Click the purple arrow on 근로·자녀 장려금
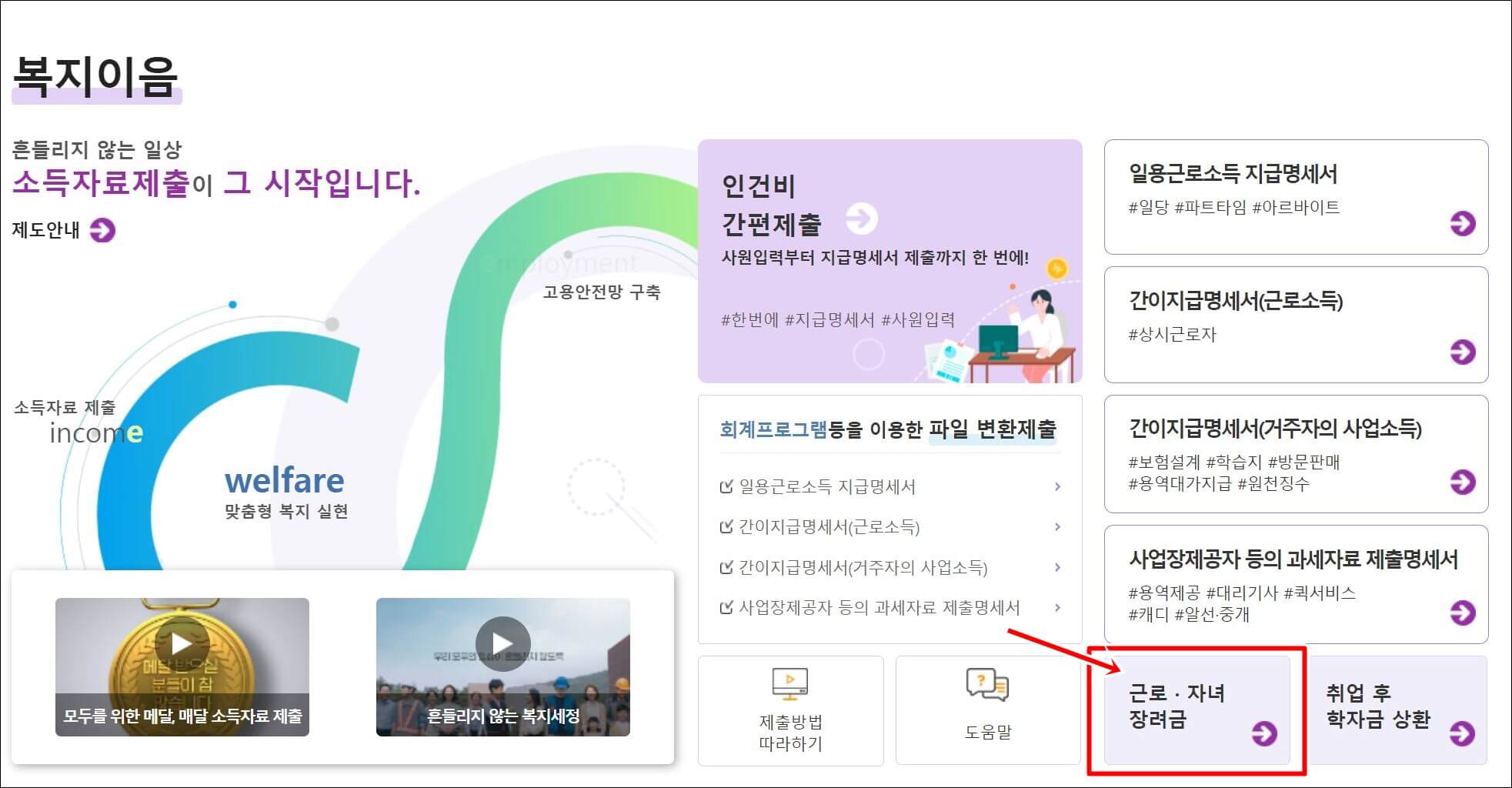 point(1263,733)
